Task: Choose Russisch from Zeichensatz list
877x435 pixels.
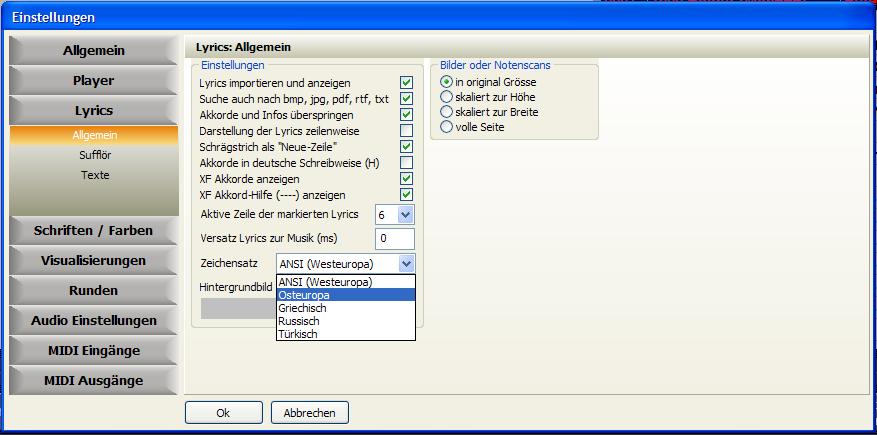Action: pos(345,321)
